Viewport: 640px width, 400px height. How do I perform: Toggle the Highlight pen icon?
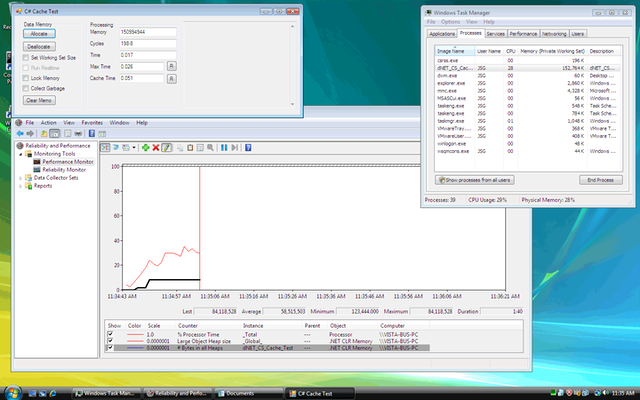[x=167, y=147]
